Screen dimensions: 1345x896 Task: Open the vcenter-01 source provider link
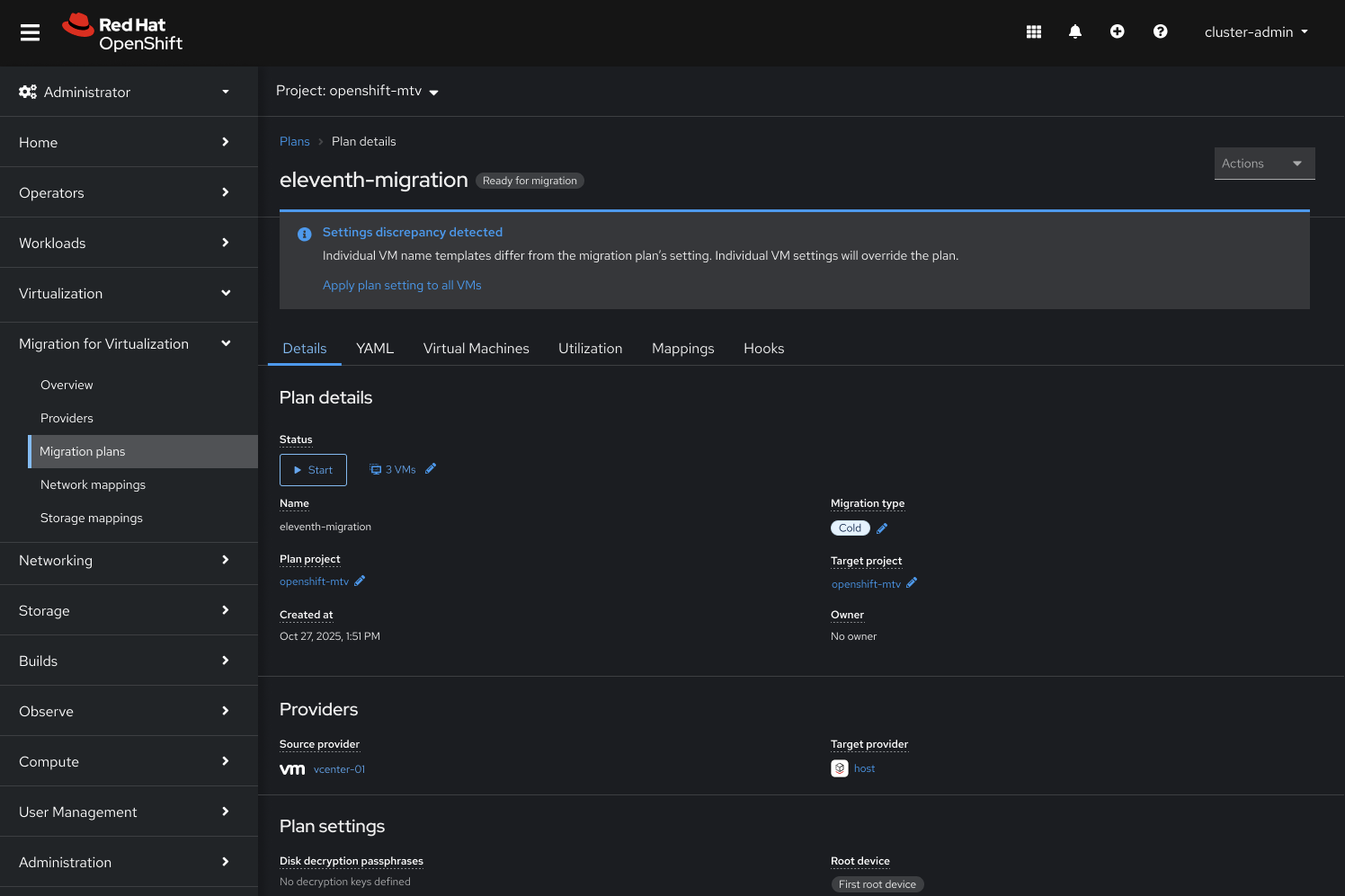(x=339, y=769)
